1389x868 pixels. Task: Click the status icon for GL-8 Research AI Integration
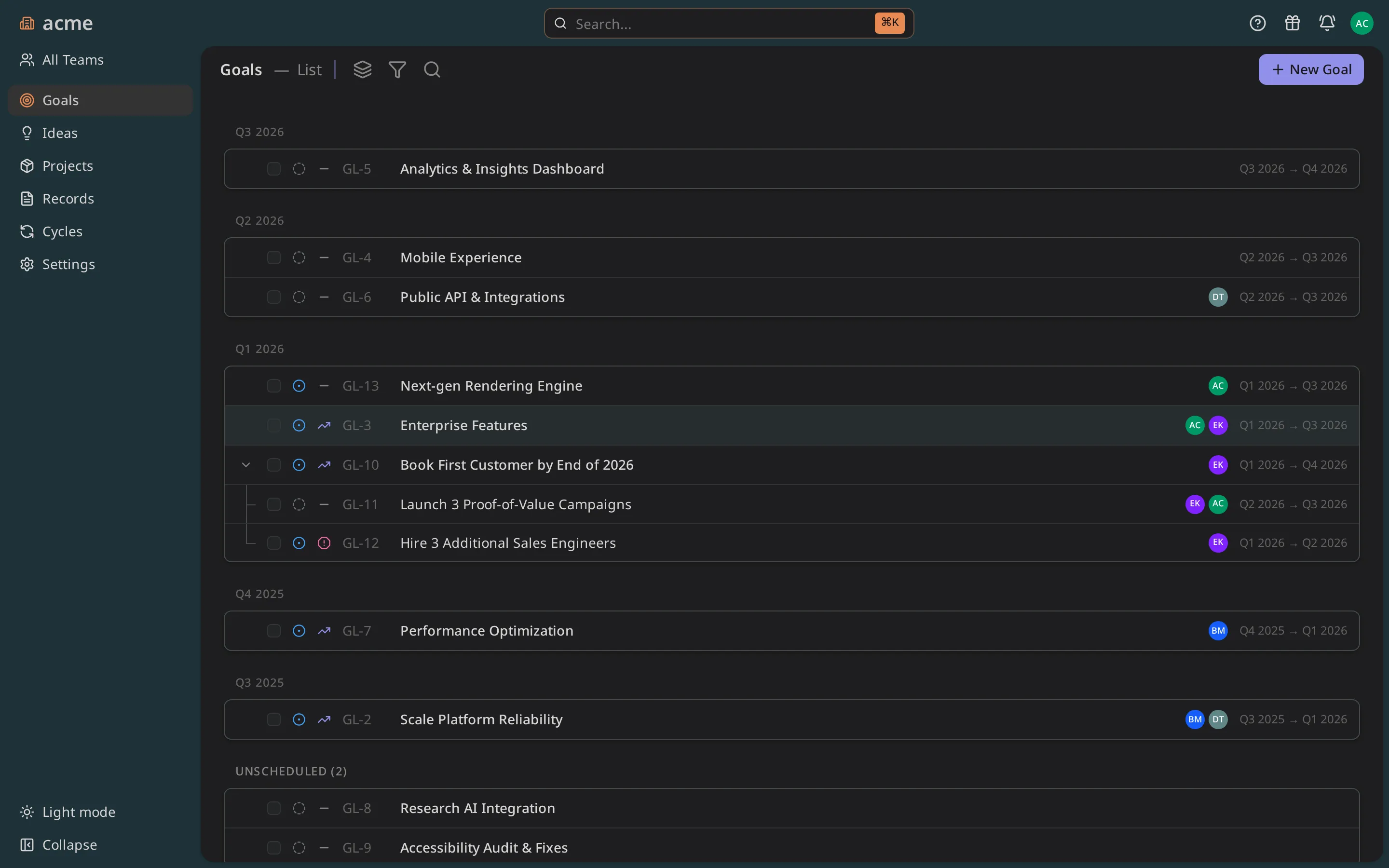point(299,808)
